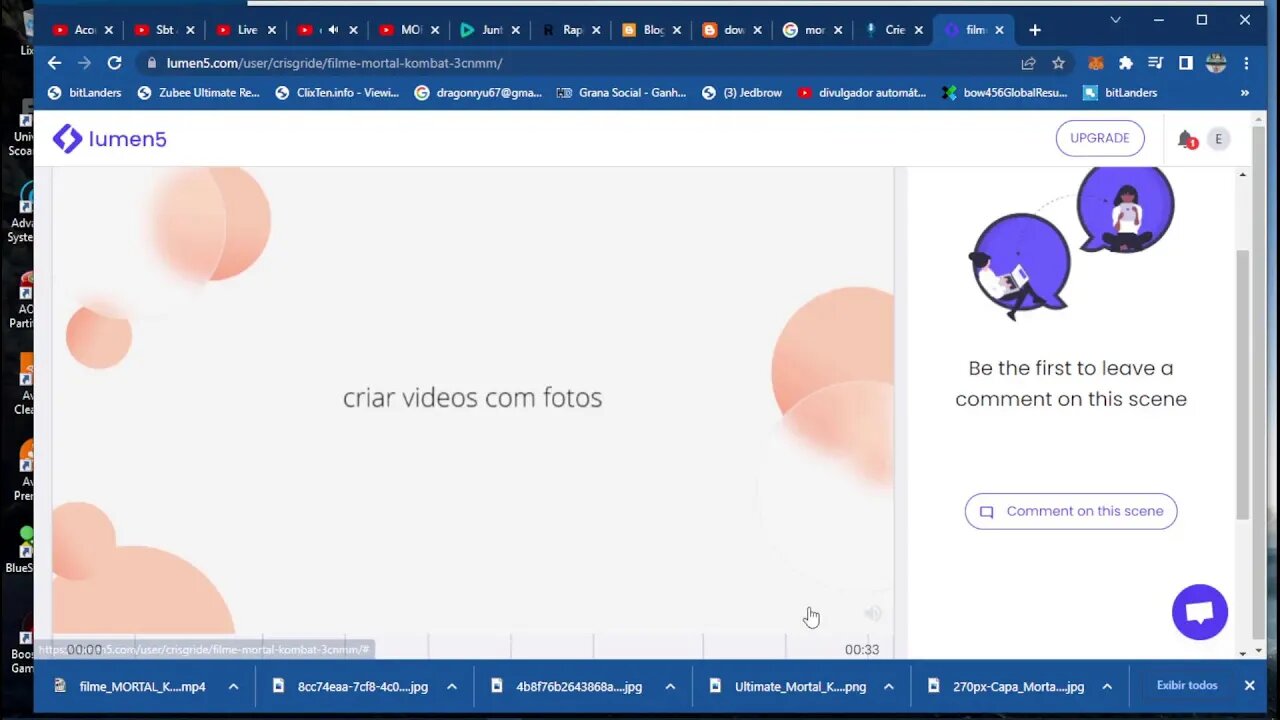Mute the audio-playing YouTube tab

pos(334,30)
